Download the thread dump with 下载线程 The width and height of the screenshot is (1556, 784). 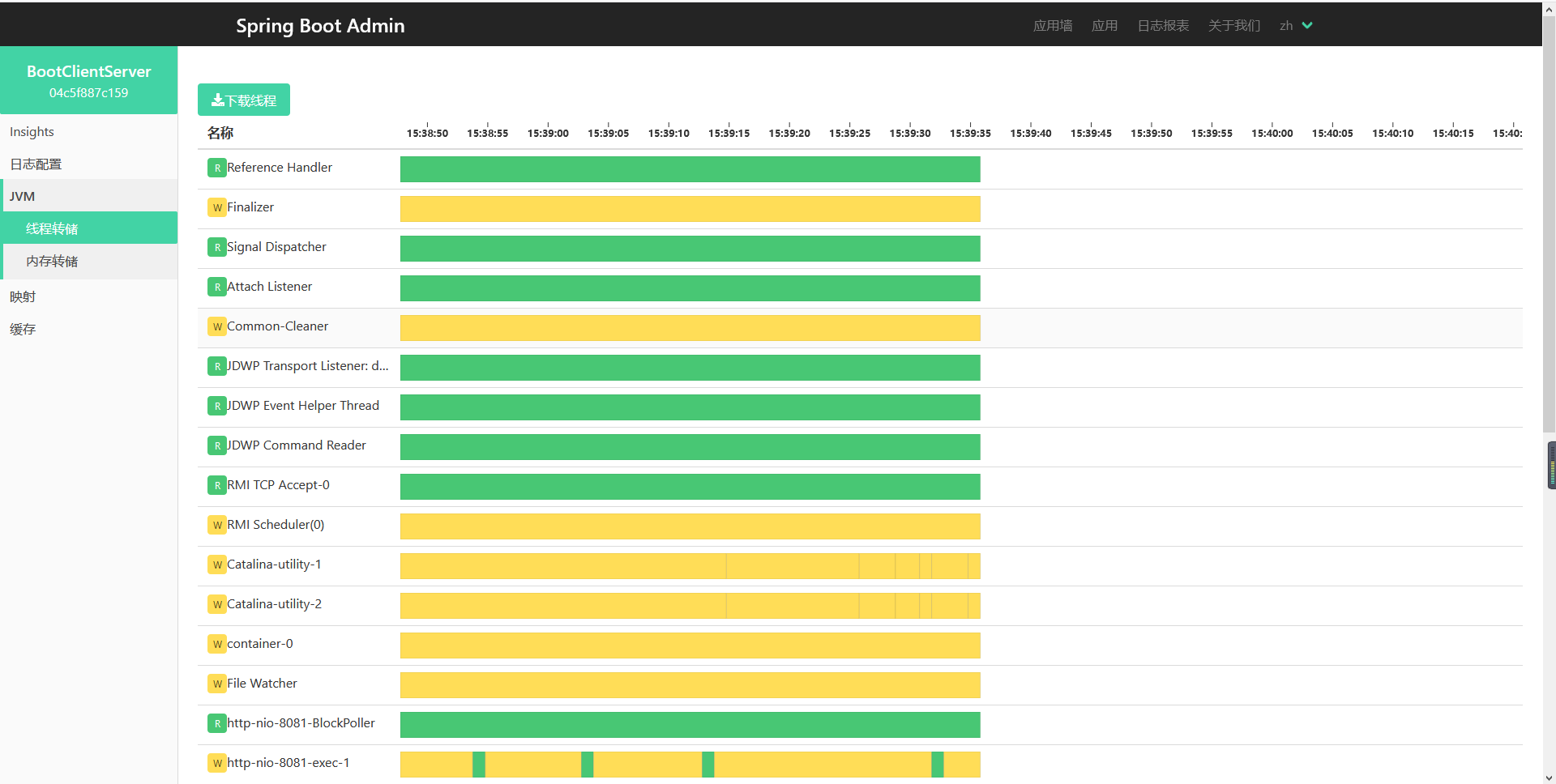(x=244, y=100)
